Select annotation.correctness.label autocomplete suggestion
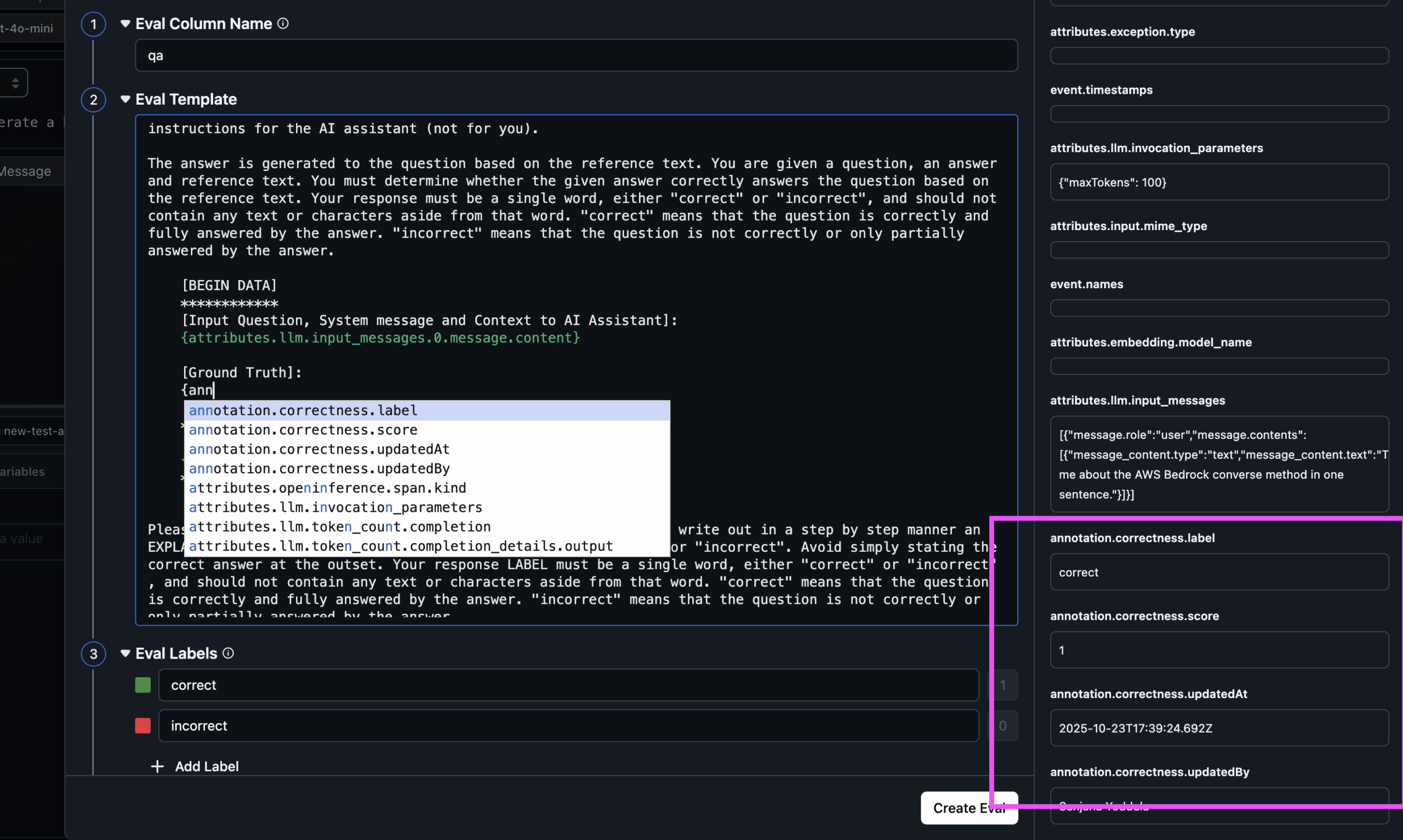The width and height of the screenshot is (1403, 840). (x=304, y=410)
